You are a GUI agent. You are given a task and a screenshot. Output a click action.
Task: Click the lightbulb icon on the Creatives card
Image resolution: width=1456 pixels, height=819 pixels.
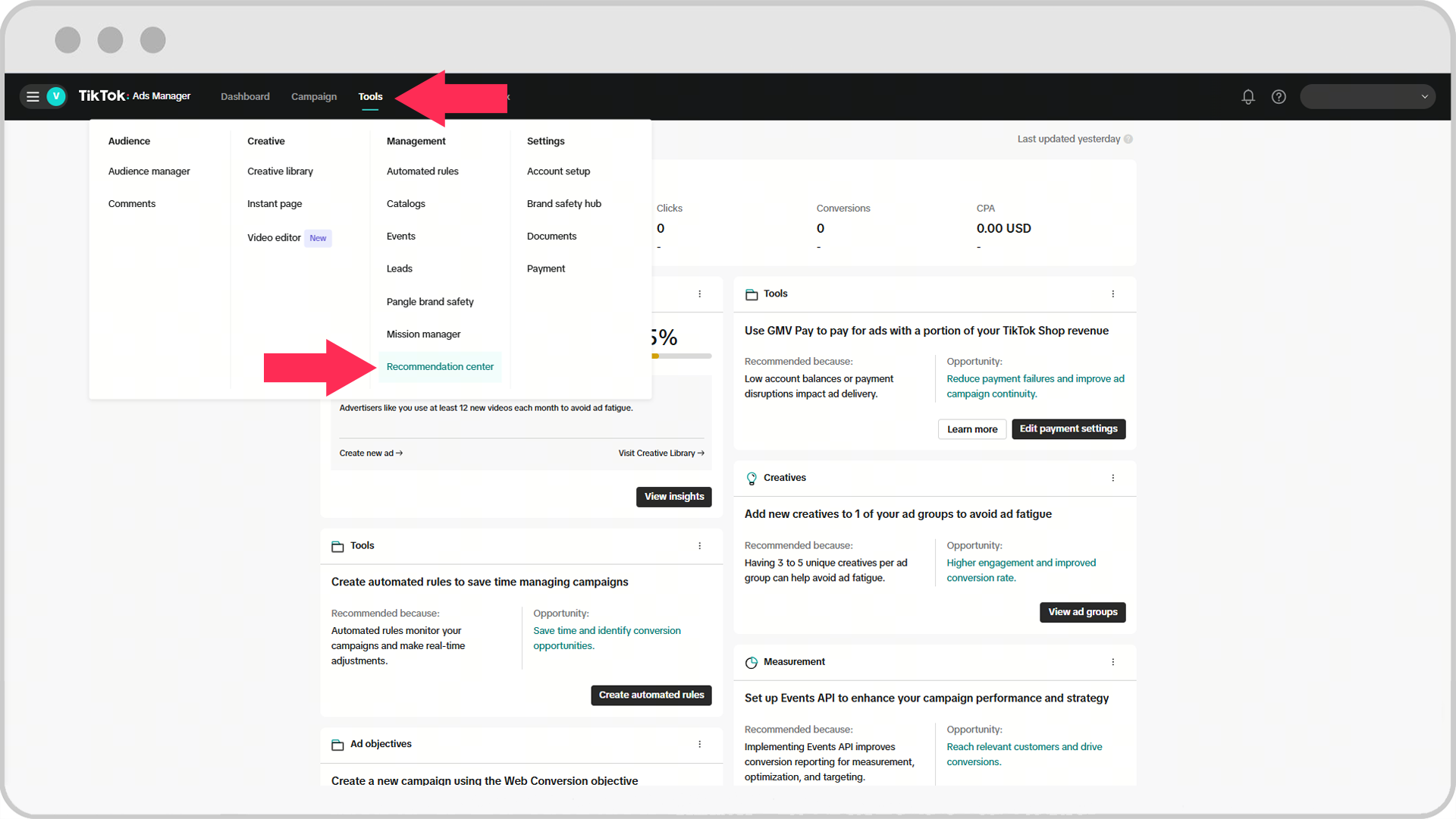tap(751, 478)
